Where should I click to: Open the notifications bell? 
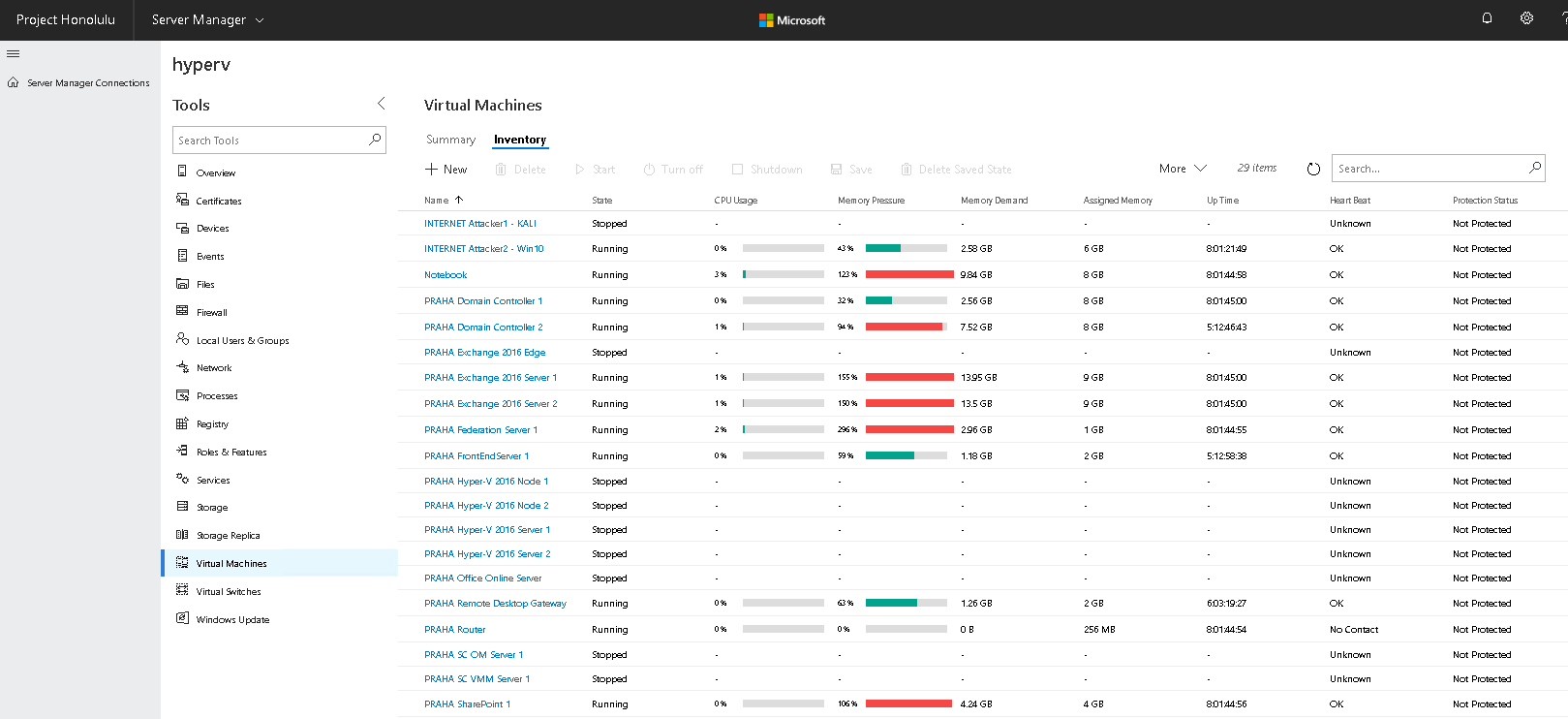(1487, 18)
